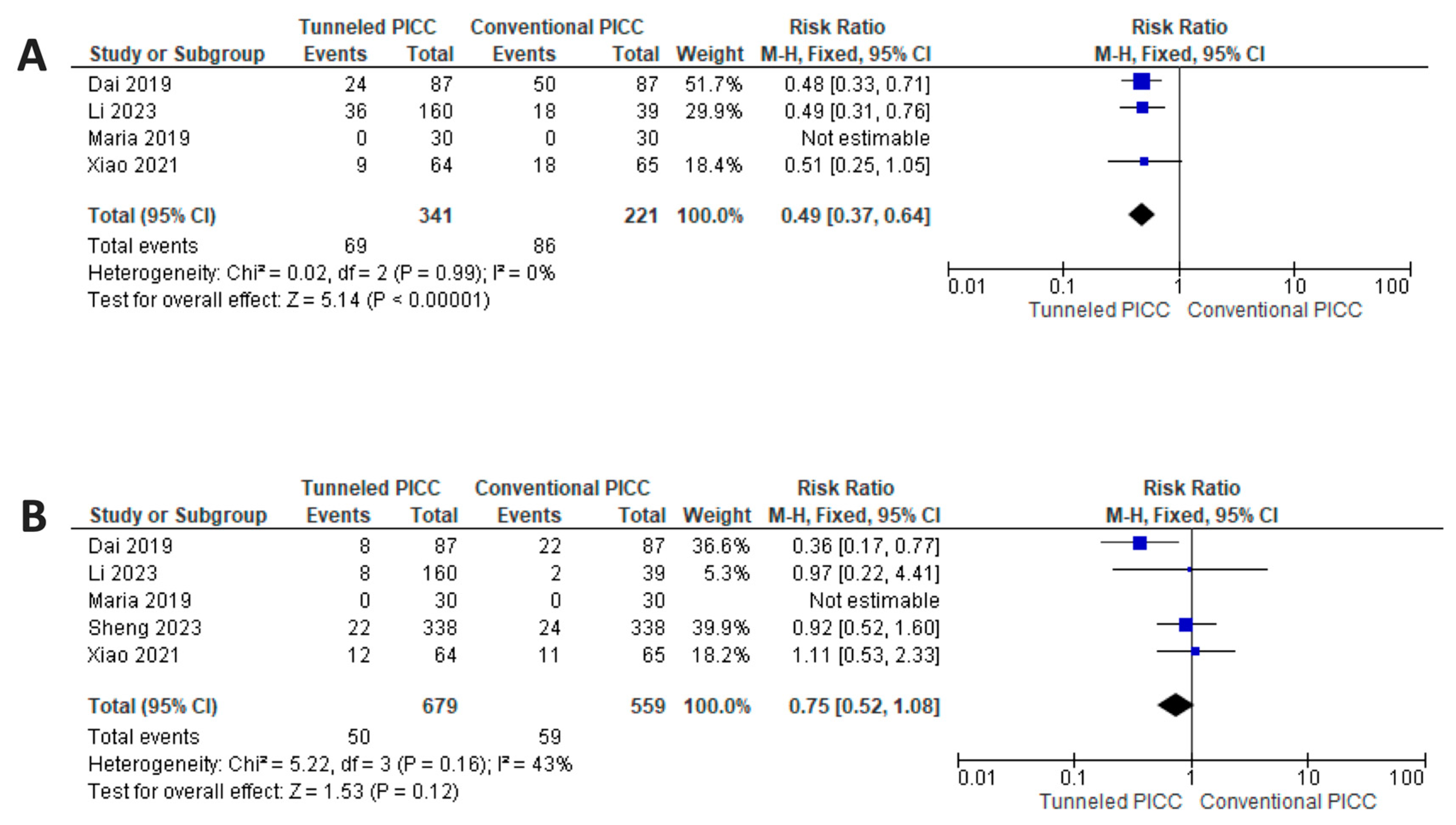1456x825 pixels.
Task: Click Dai 2019 blue square in panel B plot
Action: pos(1140,543)
